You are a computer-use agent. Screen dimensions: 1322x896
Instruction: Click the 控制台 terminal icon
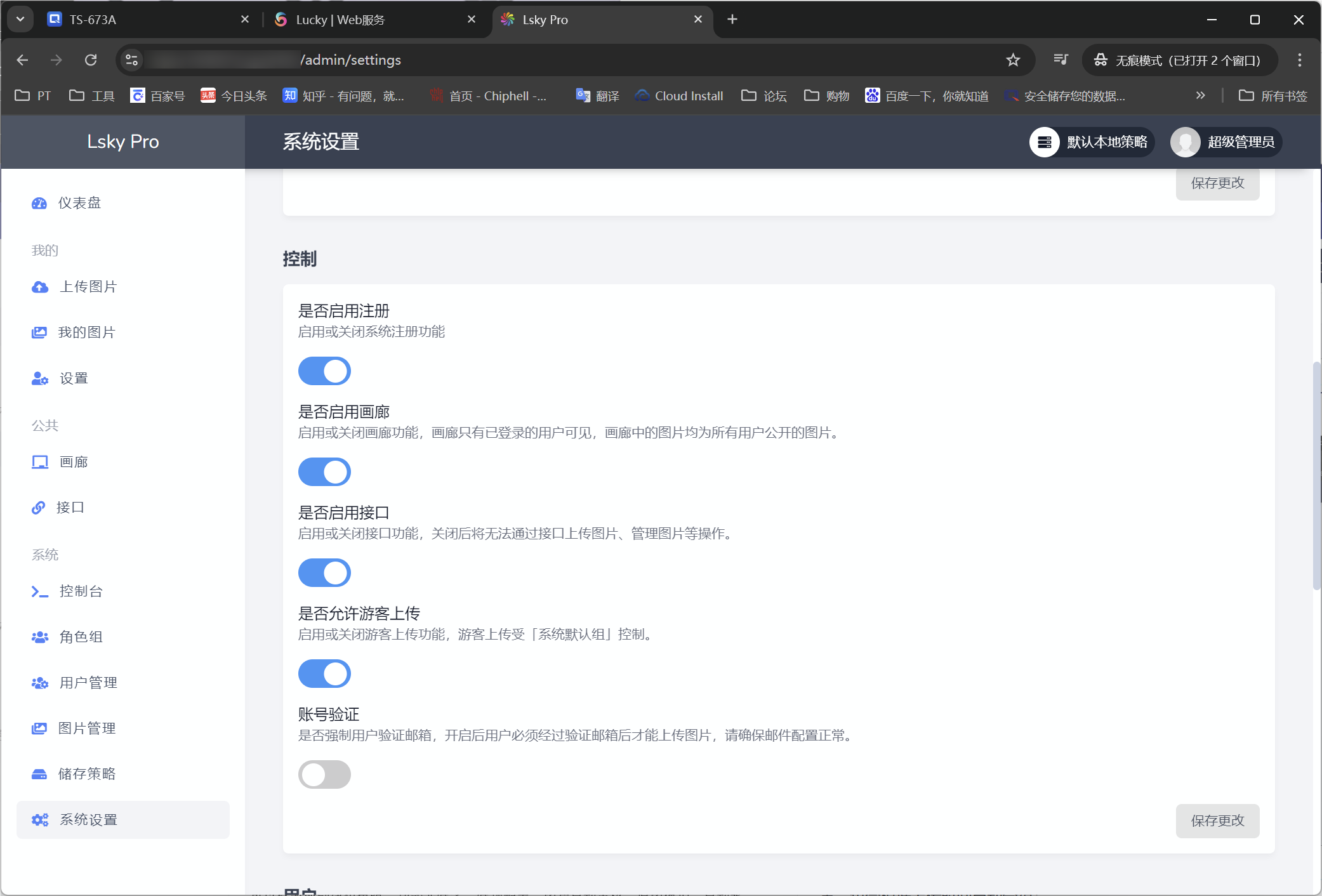coord(39,591)
